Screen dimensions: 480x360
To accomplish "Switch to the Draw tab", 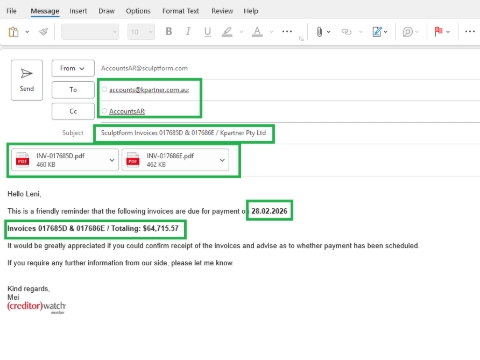I will (107, 11).
